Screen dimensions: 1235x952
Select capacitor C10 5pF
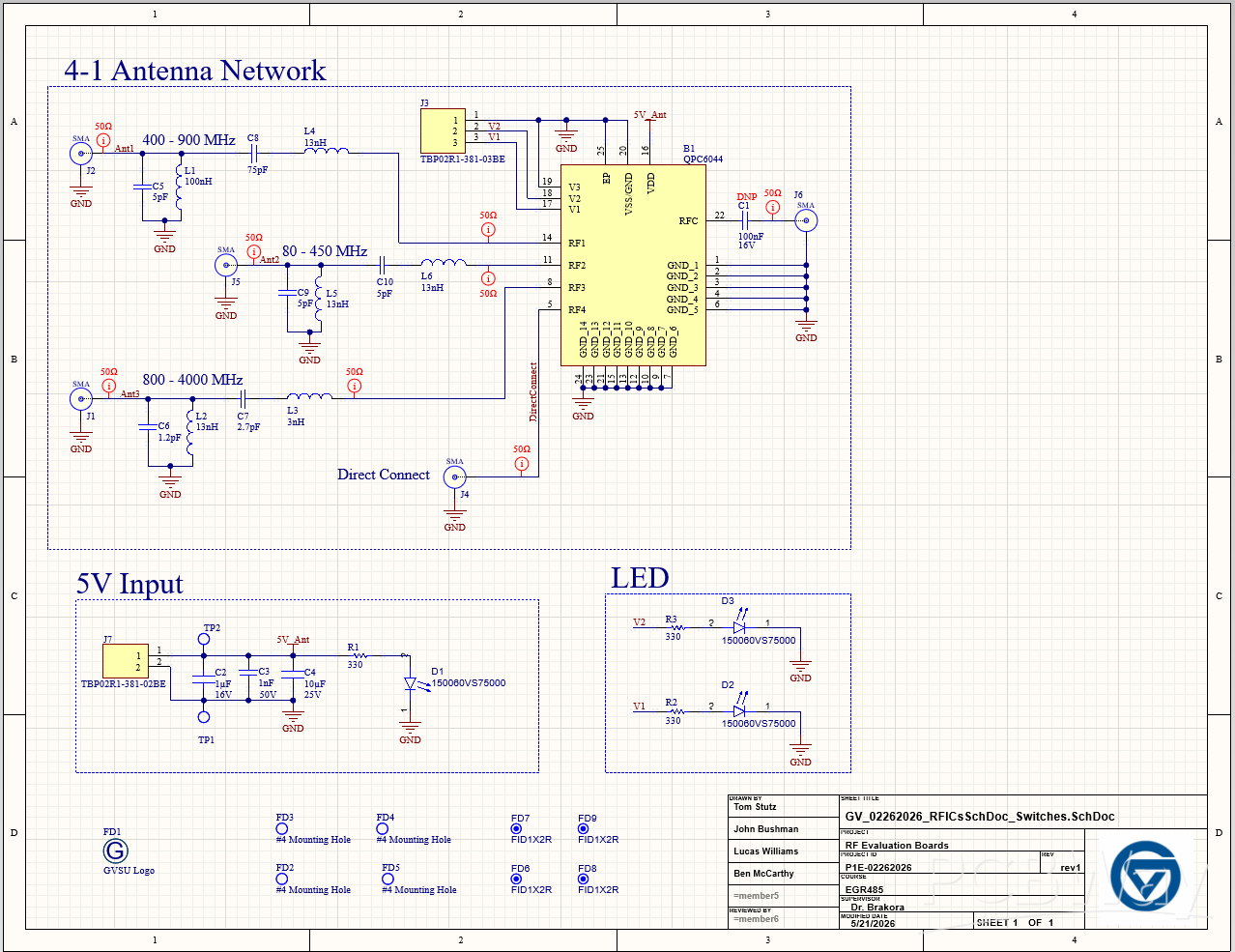(384, 265)
